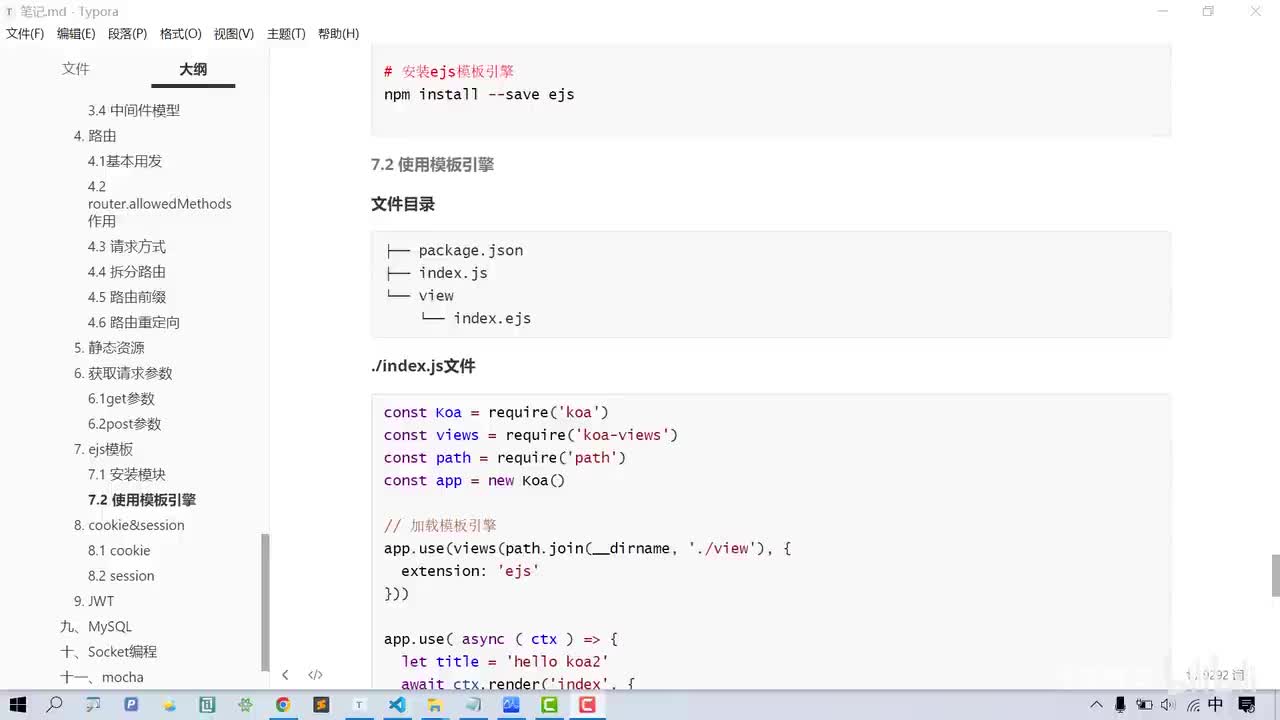The width and height of the screenshot is (1280, 720).
Task: Jump to outline item 3.4 中间件模型
Action: pos(134,111)
